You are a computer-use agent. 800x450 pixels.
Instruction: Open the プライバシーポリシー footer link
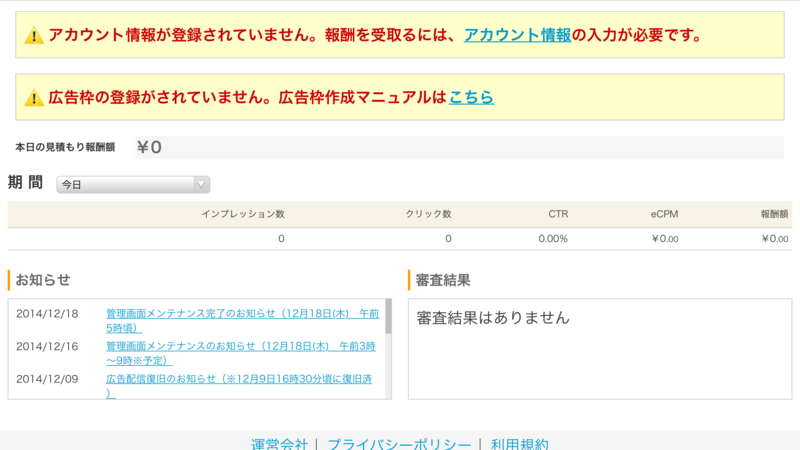(399, 443)
